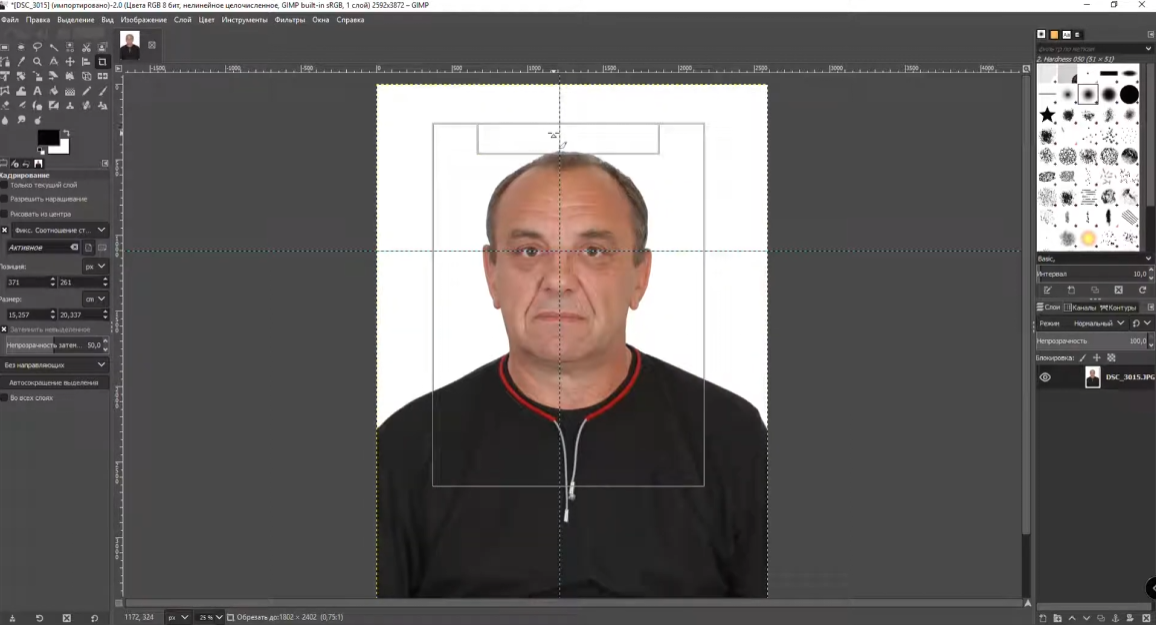Toggle the Фикс. Соотношение checkbox
Viewport: 1156px width, 625px height.
pos(4,230)
